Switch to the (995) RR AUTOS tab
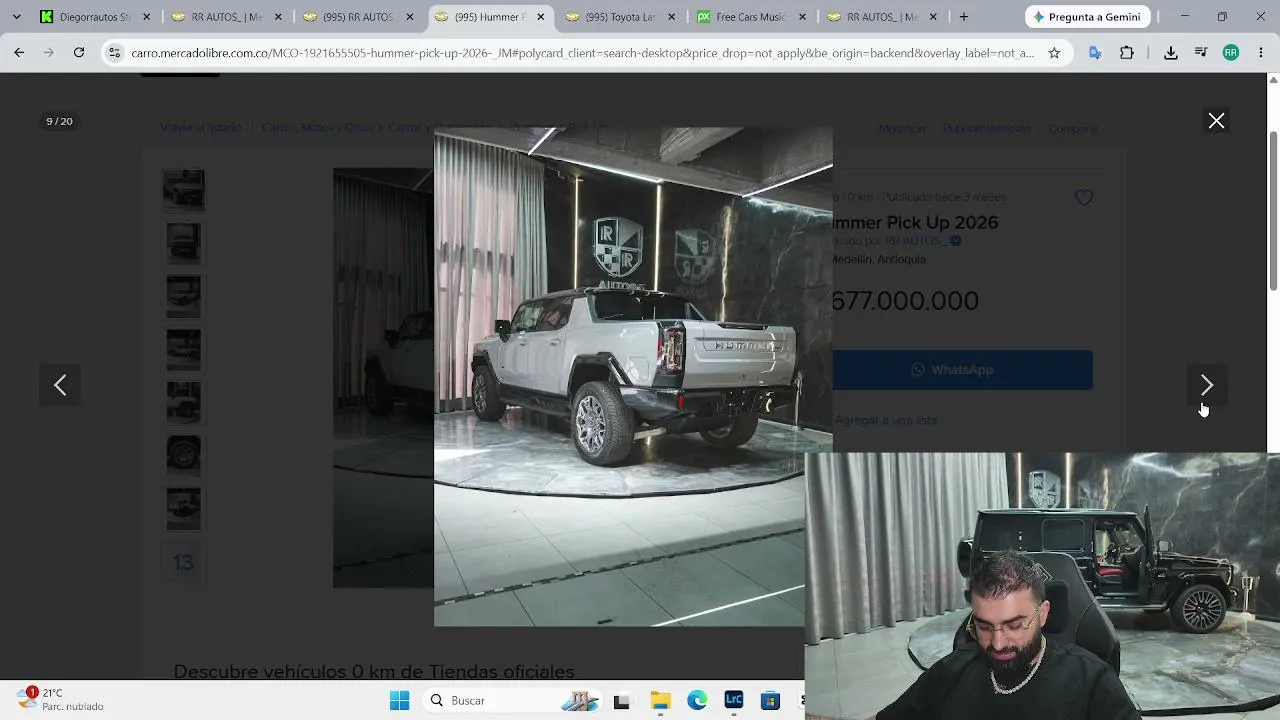 pyautogui.click(x=358, y=17)
